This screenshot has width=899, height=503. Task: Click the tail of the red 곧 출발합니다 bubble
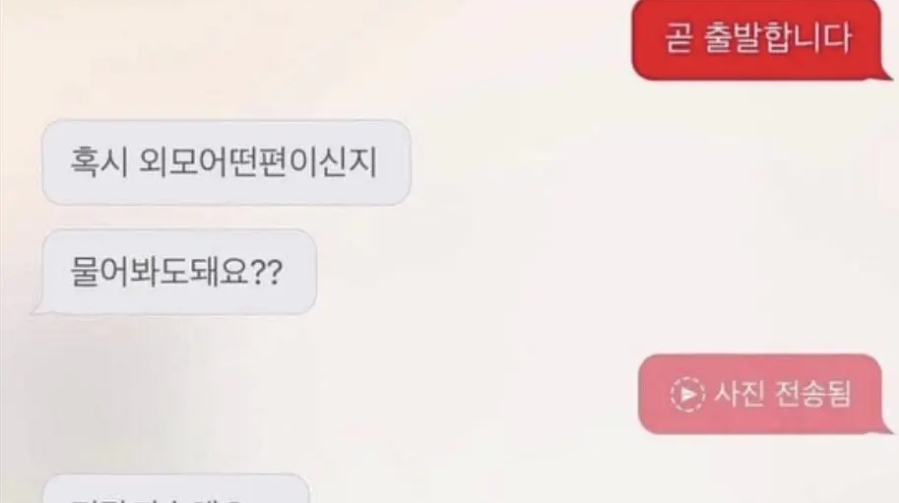886,73
